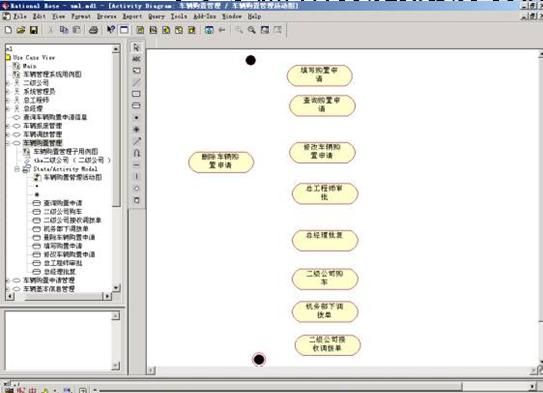Open the Edit menu
This screenshot has width=543, height=393.
pyautogui.click(x=39, y=16)
